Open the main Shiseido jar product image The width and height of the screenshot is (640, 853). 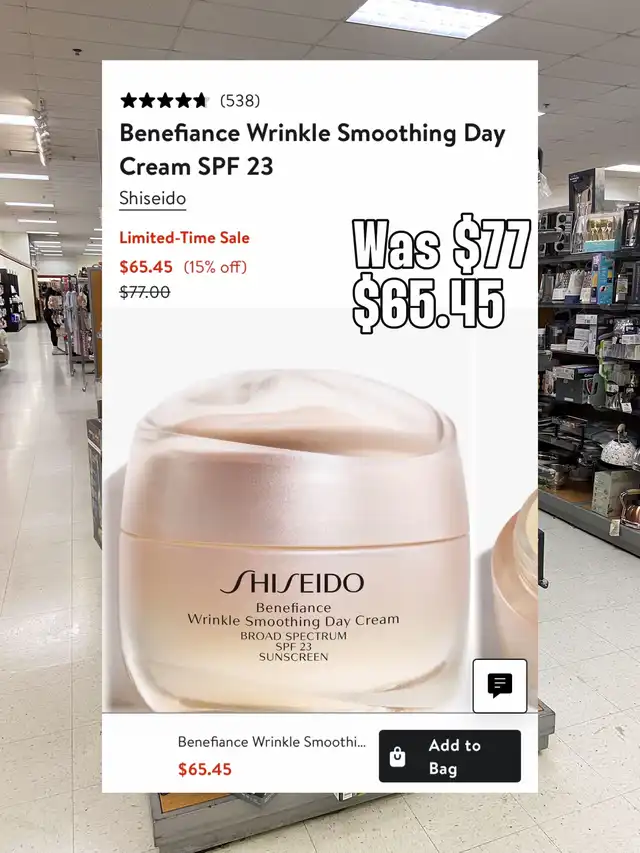point(294,539)
